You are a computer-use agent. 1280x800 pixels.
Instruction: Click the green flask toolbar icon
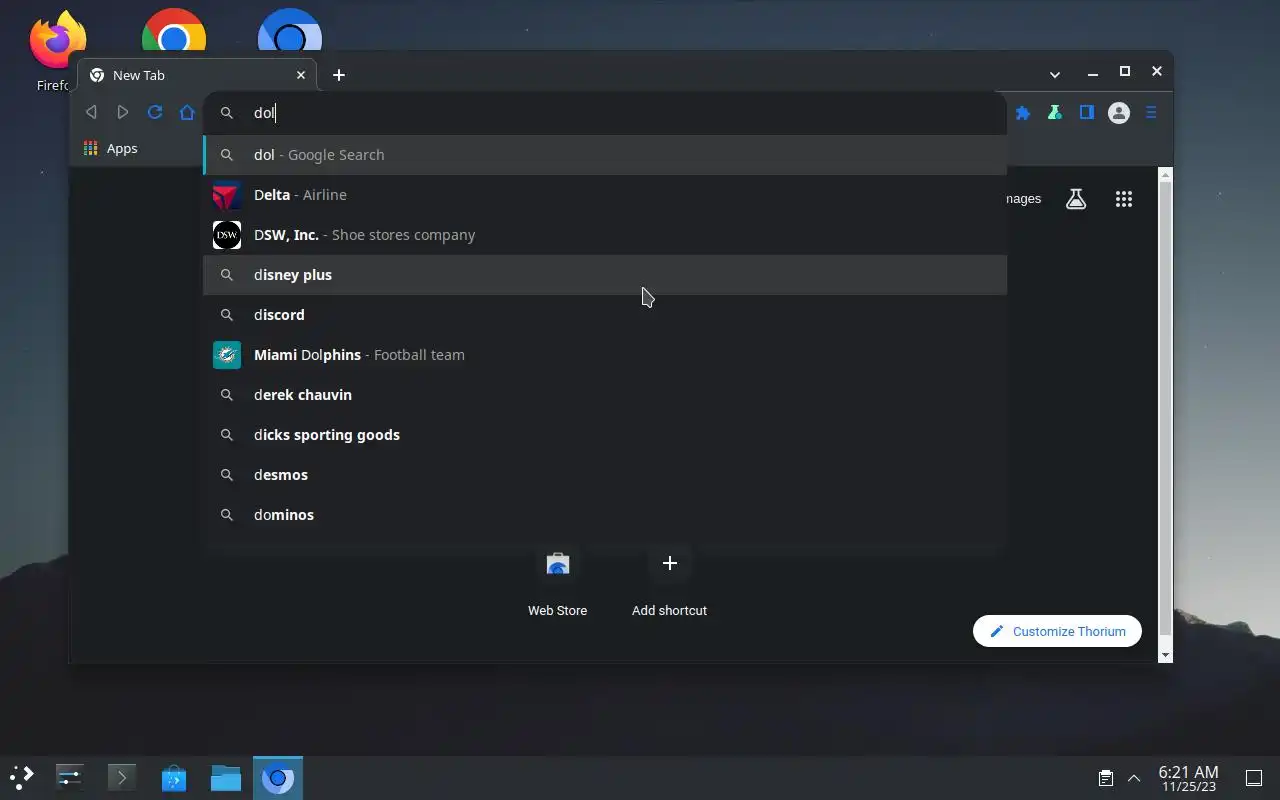(x=1055, y=113)
